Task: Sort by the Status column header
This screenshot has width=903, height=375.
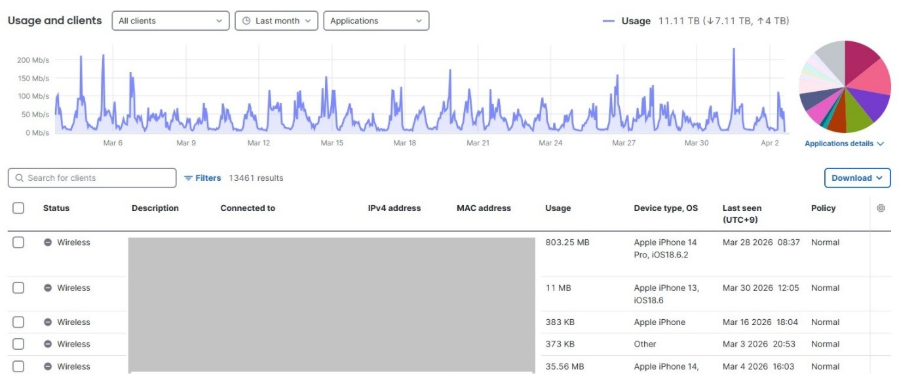Action: click(x=56, y=208)
